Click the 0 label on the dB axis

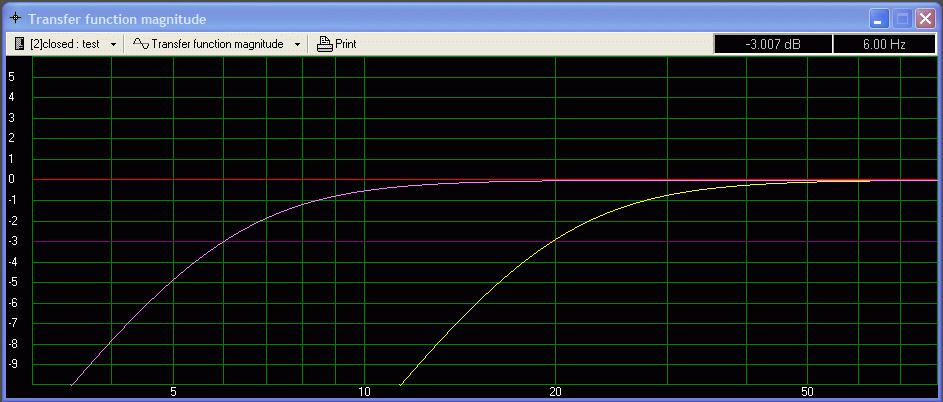(12, 179)
